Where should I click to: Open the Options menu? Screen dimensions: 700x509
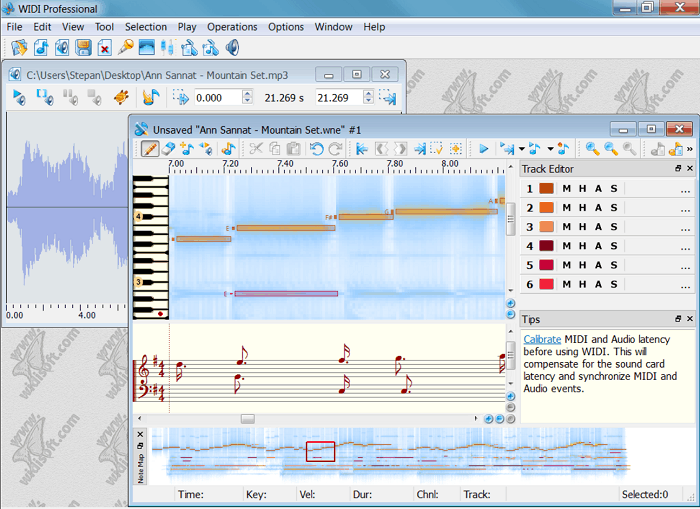pos(286,27)
